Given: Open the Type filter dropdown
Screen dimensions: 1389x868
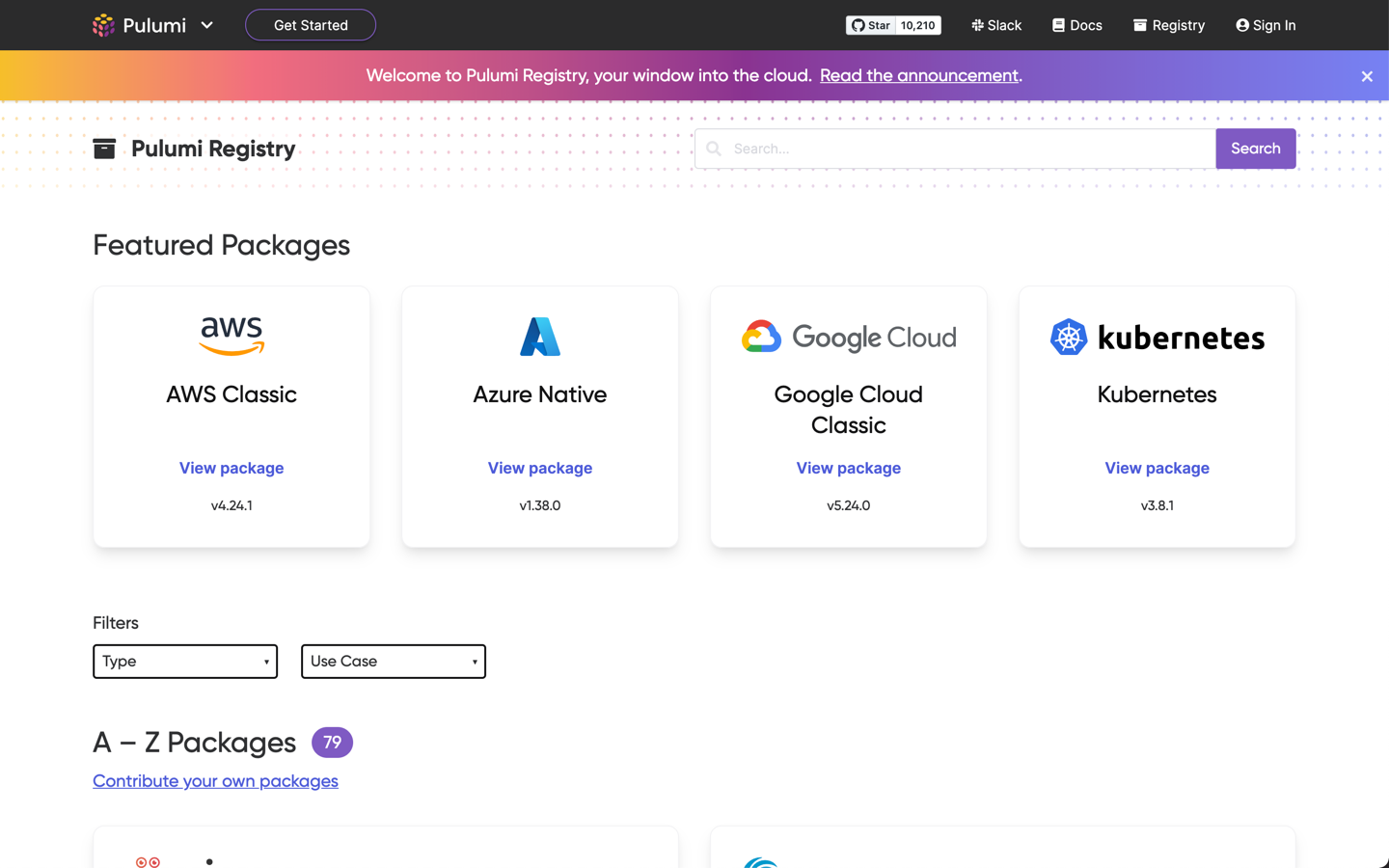Looking at the screenshot, I should 185,662.
